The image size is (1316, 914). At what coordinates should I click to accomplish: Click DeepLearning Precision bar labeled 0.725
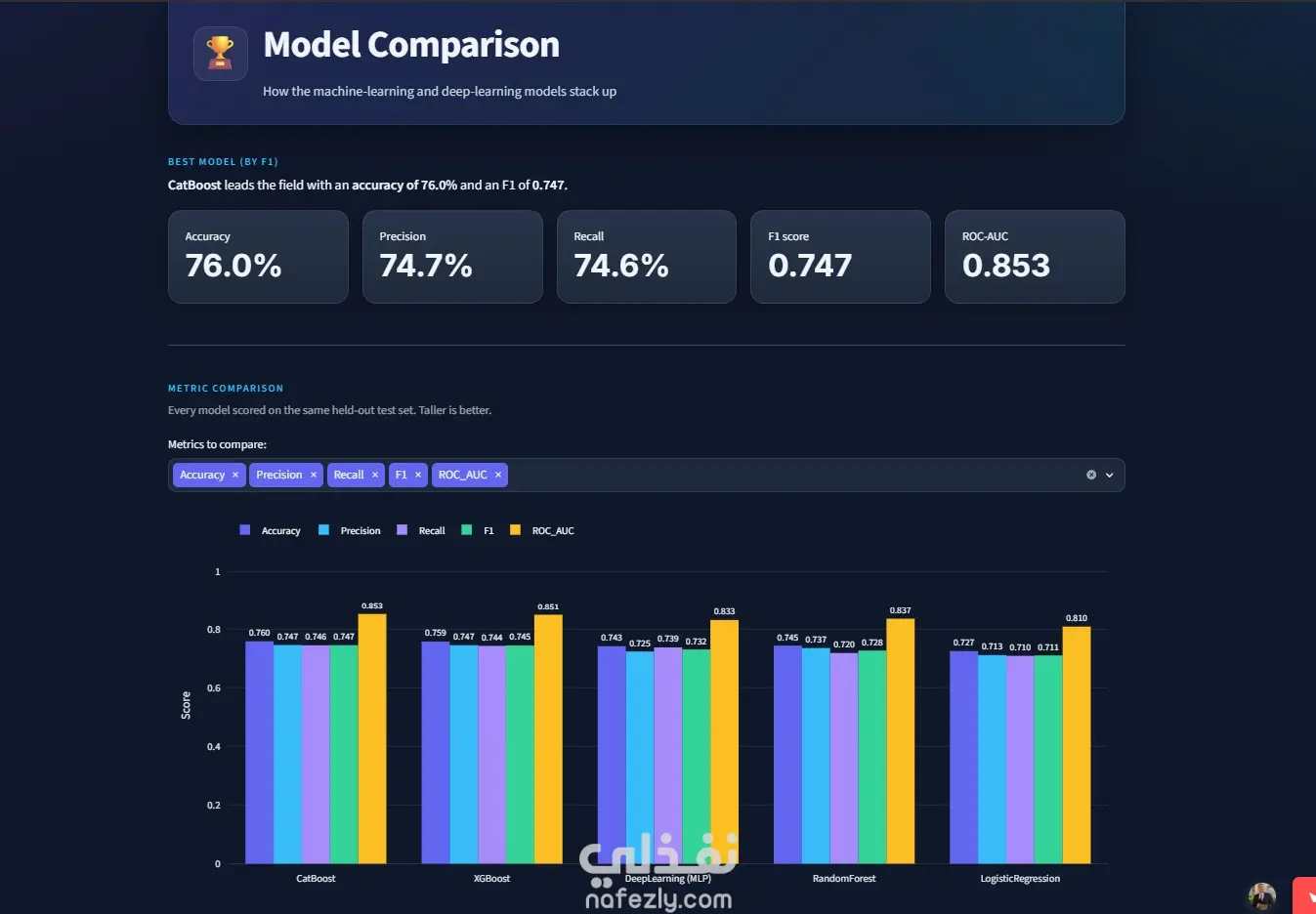point(640,758)
